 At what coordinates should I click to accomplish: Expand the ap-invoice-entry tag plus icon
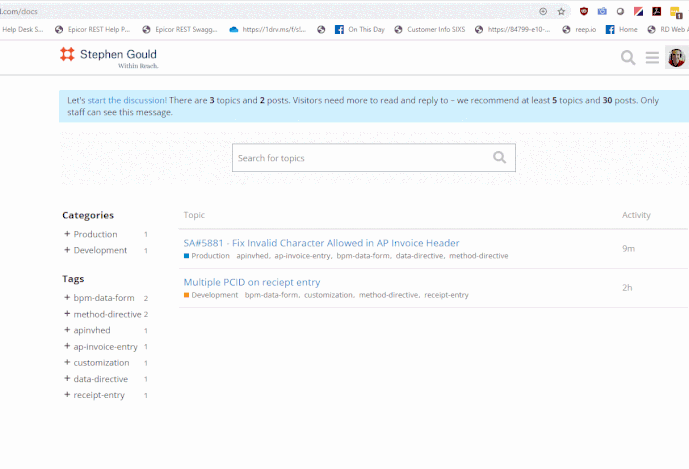(x=67, y=346)
